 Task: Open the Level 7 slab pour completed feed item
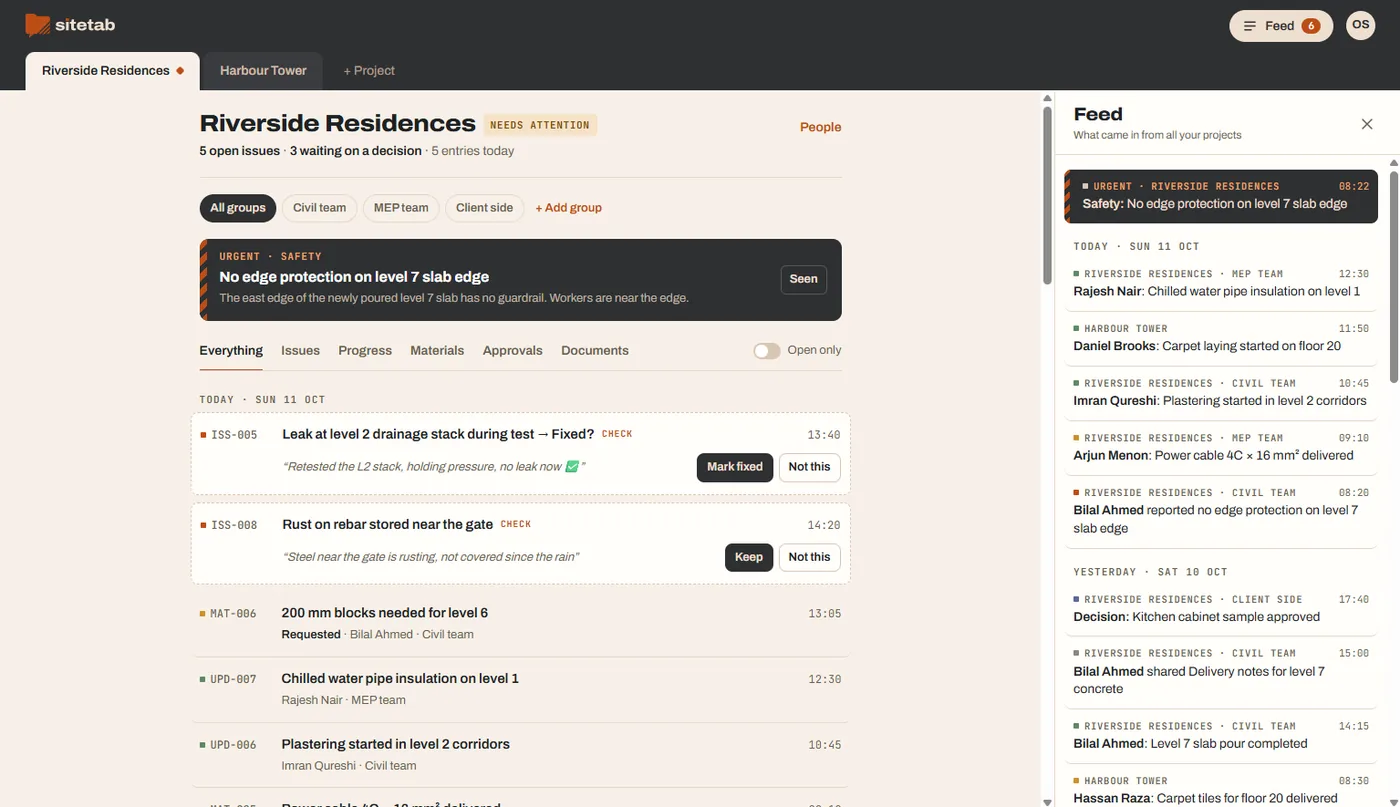coord(1221,736)
